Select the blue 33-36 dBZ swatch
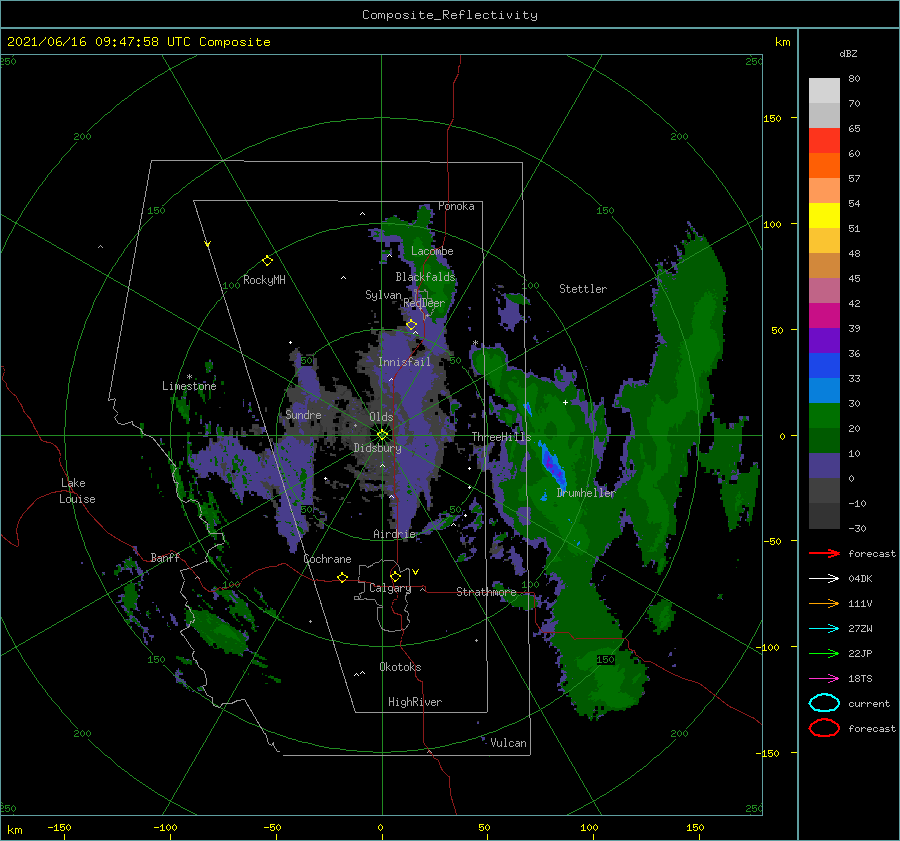 [824, 365]
